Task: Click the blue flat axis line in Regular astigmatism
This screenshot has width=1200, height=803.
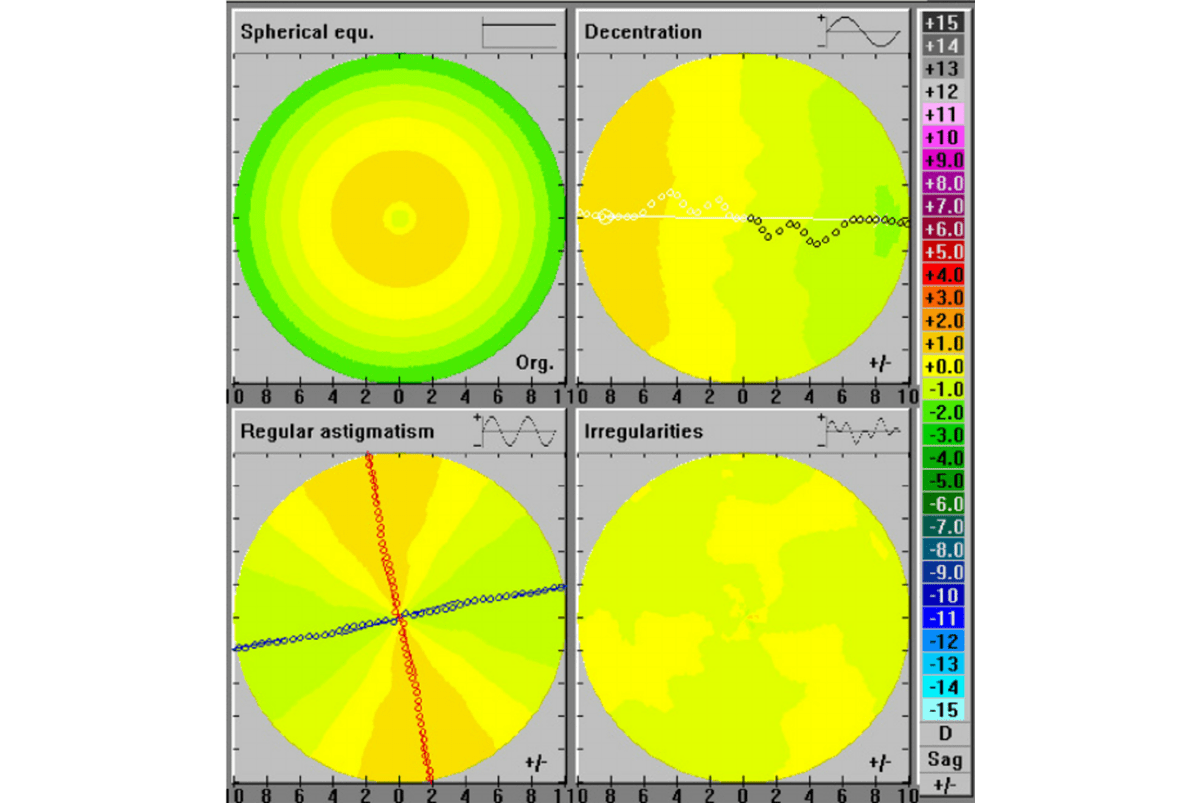Action: tap(400, 617)
